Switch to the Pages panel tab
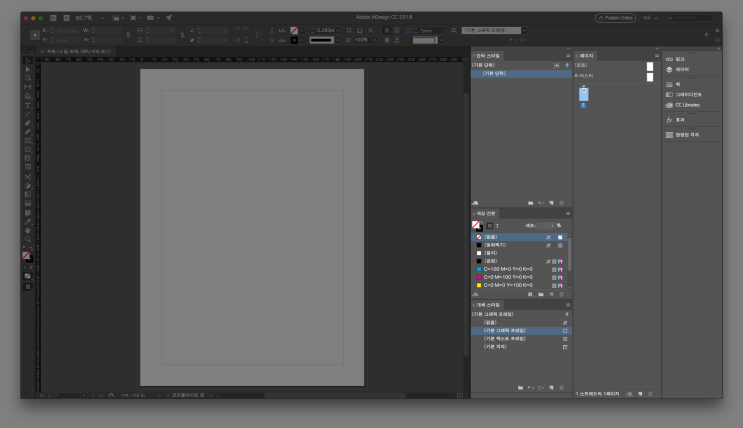This screenshot has width=743, height=428. 586,56
